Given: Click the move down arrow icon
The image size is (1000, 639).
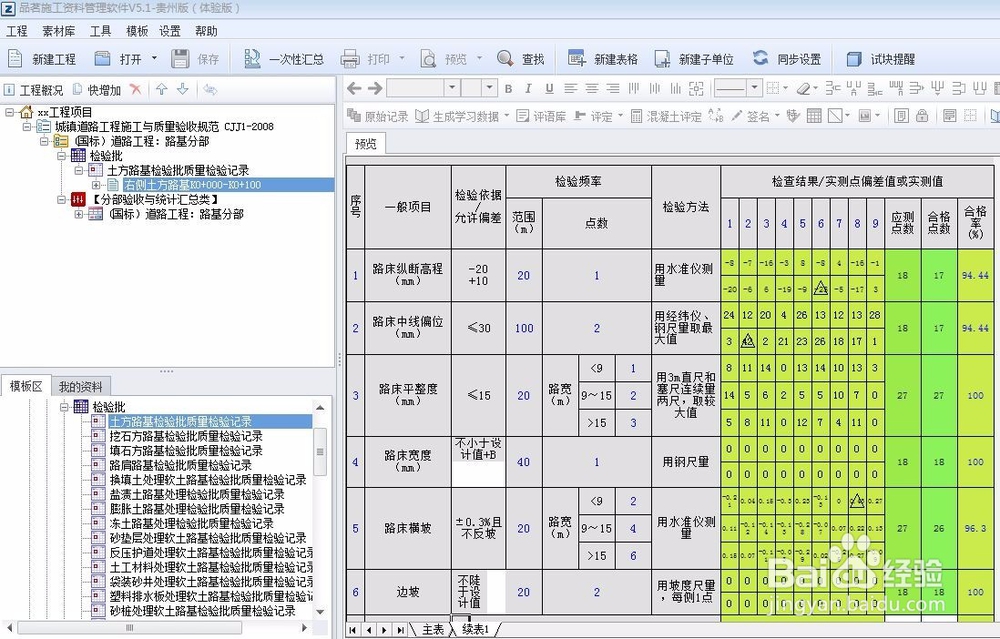Looking at the screenshot, I should point(182,89).
